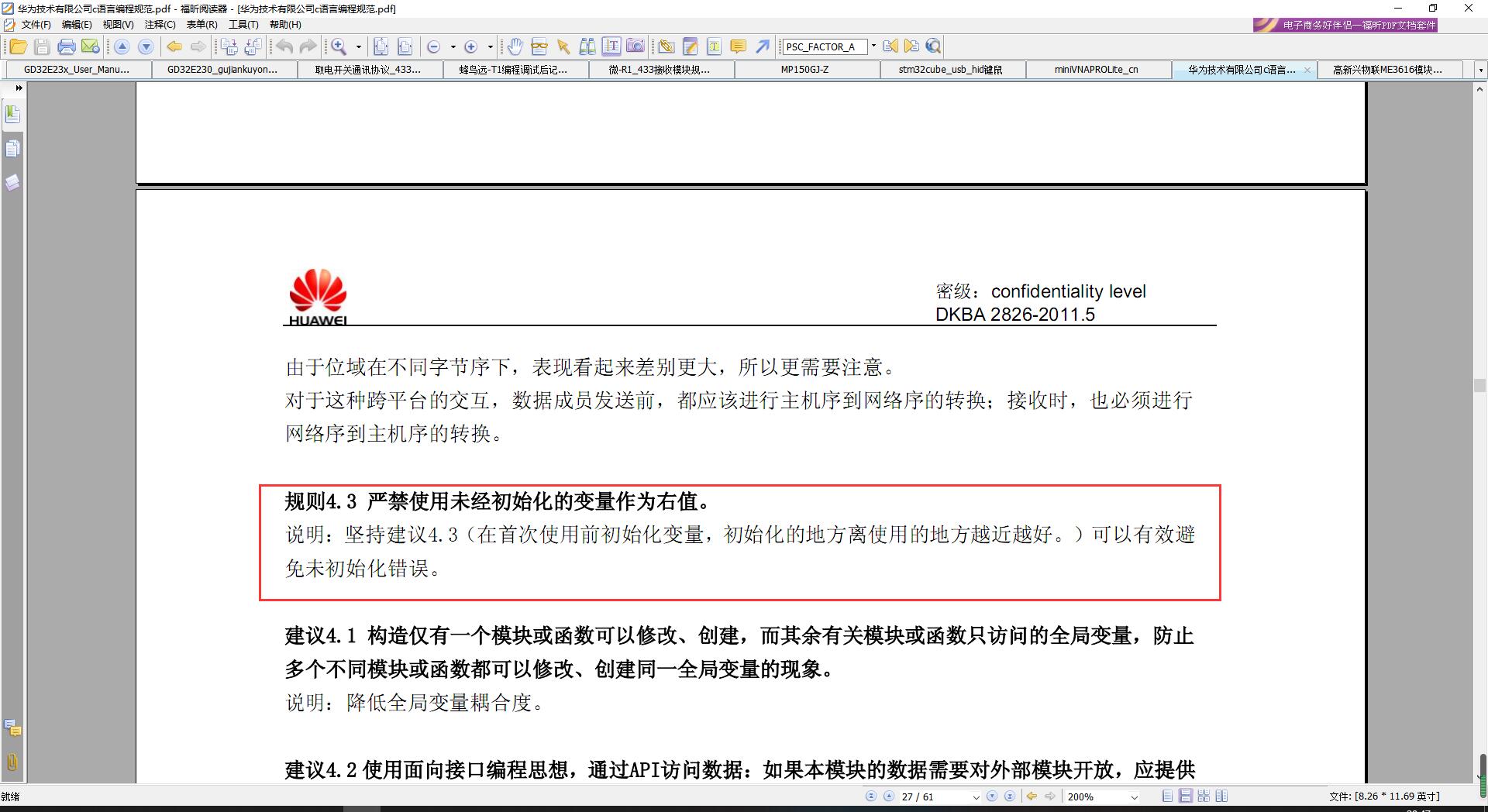Screen dimensions: 1488x812
Task: Open the PSC_FACTOR_A search field dropdown
Action: click(x=874, y=46)
